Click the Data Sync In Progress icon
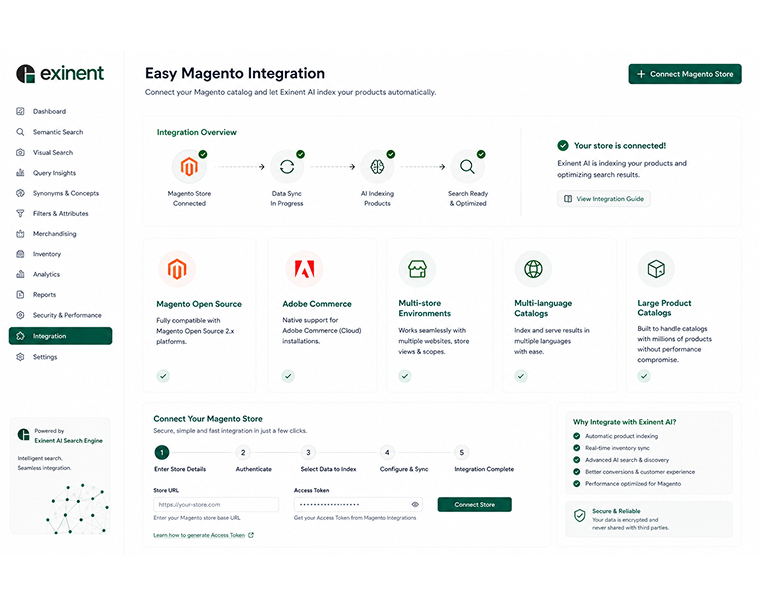This screenshot has width=759, height=606. click(287, 167)
